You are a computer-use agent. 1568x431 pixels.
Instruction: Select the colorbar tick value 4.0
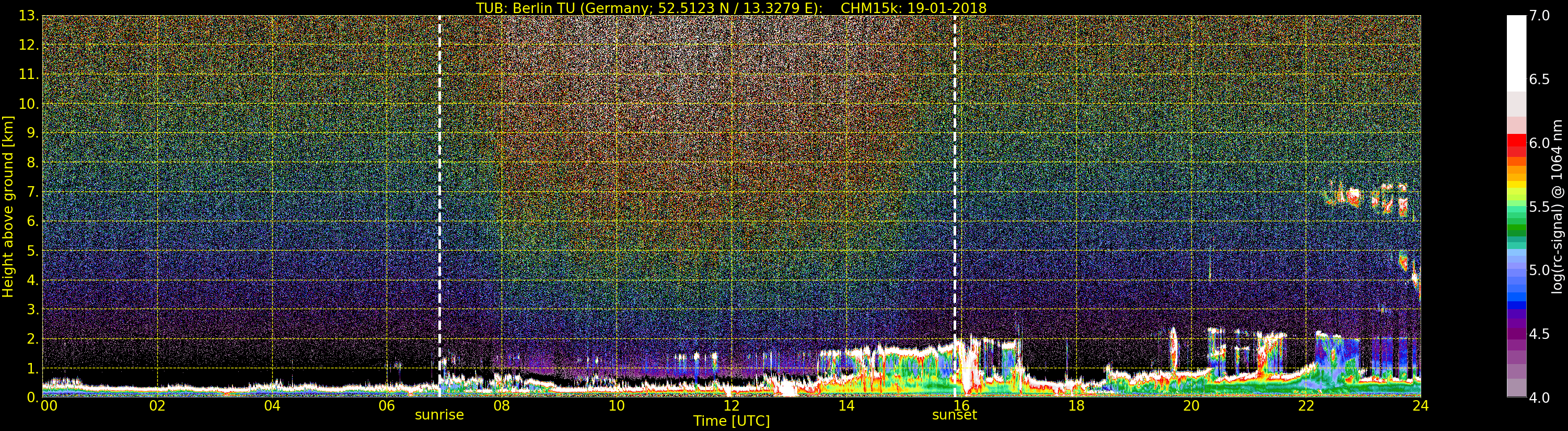point(1539,398)
